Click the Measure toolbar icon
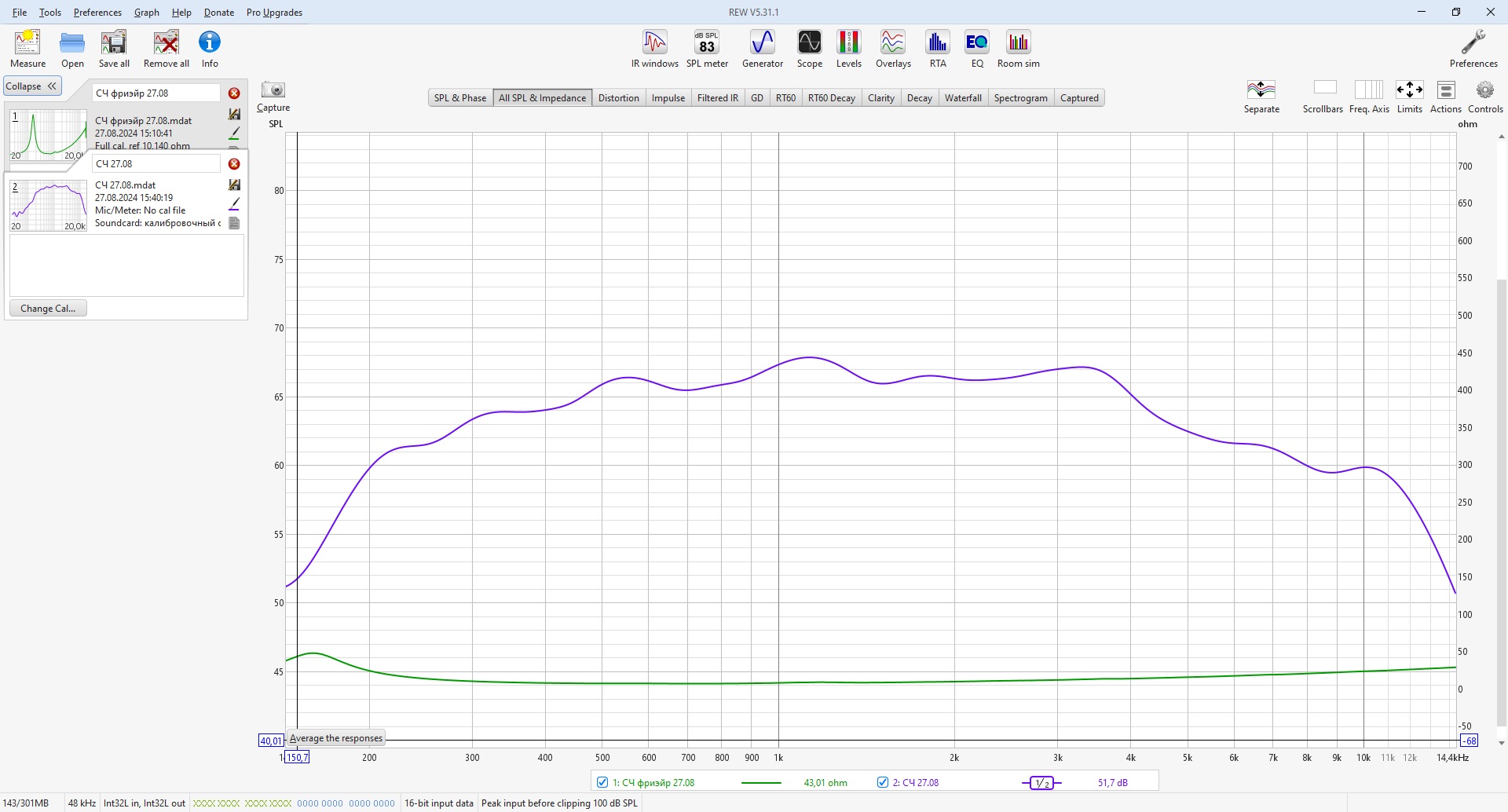This screenshot has width=1508, height=812. (27, 49)
